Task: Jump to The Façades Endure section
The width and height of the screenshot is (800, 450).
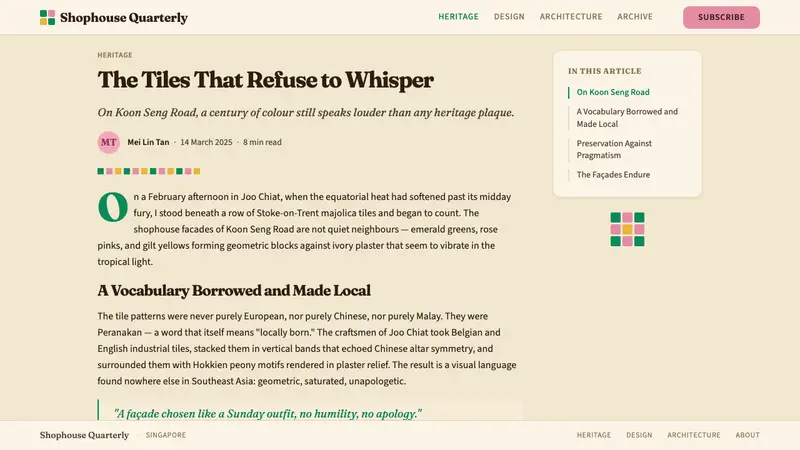Action: point(613,175)
